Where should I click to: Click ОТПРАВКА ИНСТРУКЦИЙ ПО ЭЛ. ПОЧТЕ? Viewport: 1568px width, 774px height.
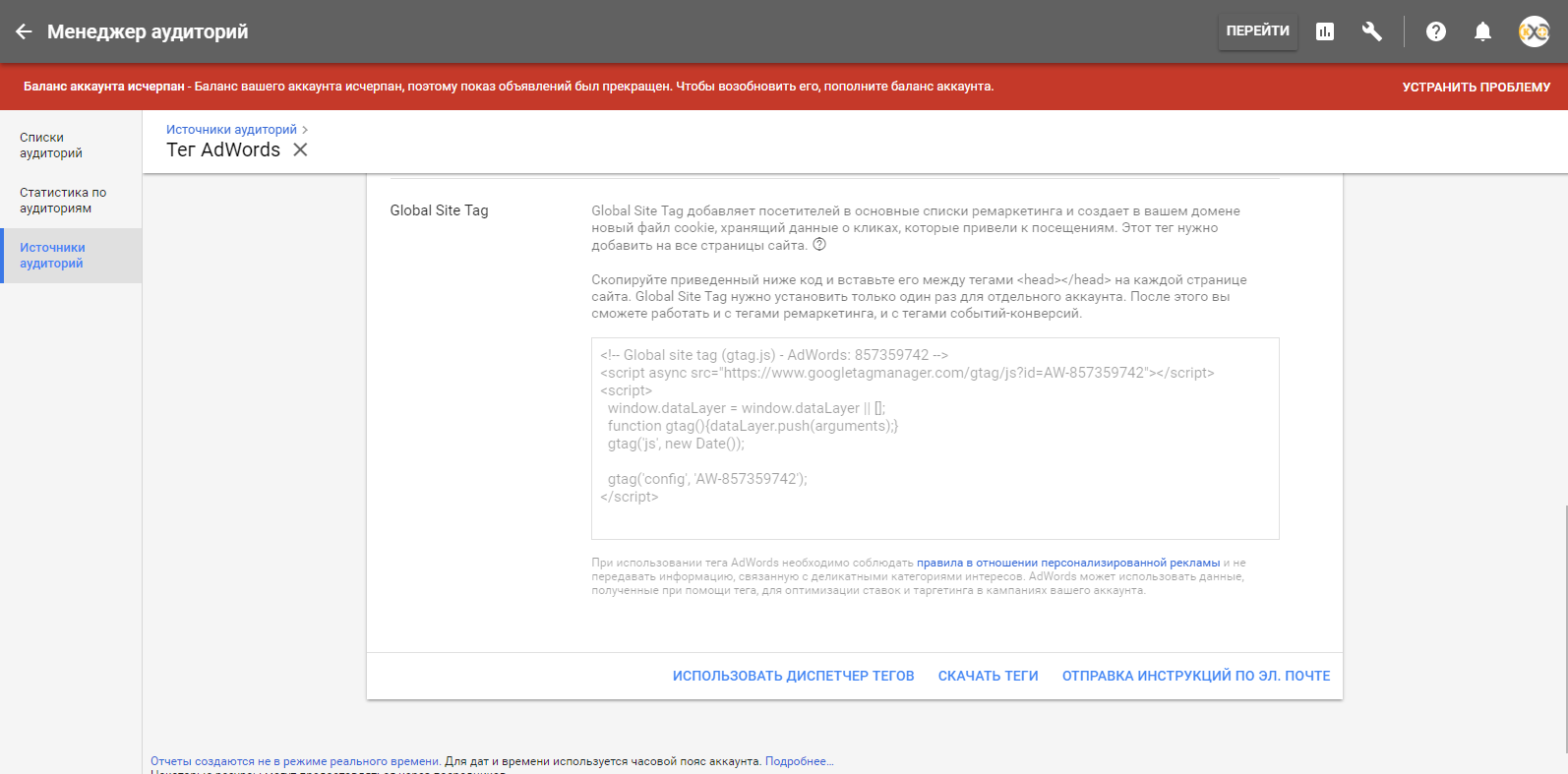[x=1195, y=676]
